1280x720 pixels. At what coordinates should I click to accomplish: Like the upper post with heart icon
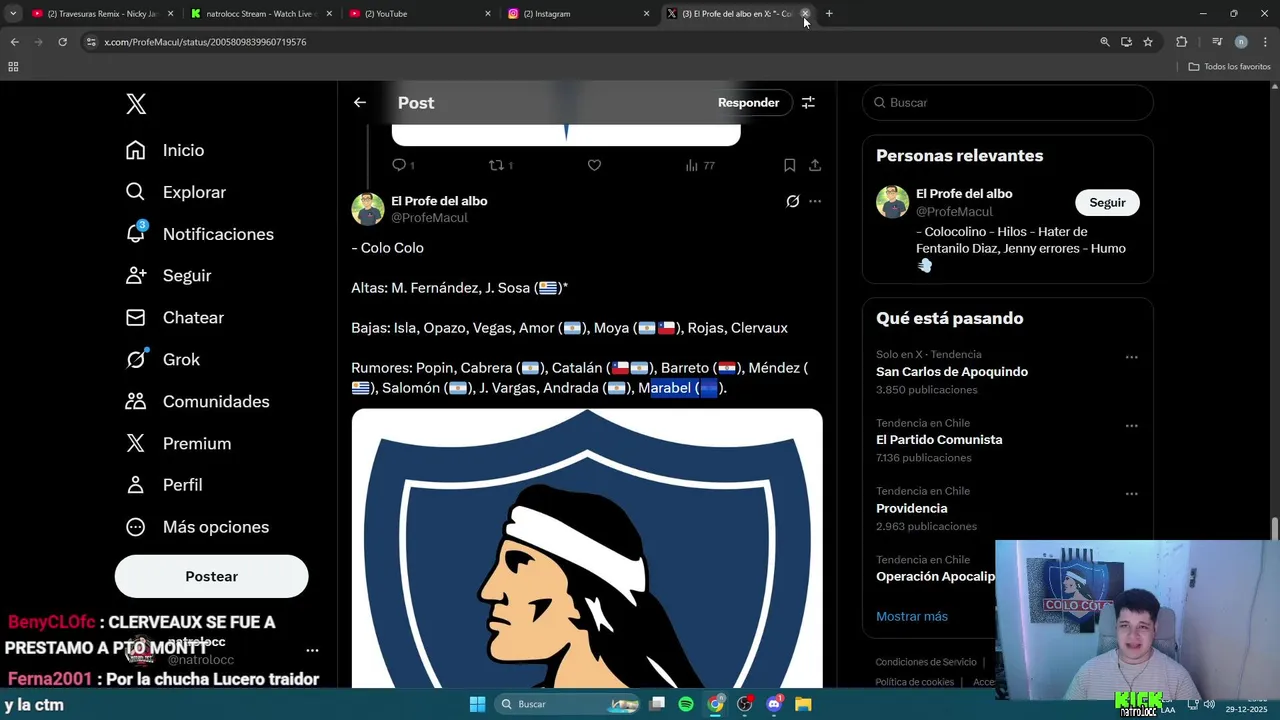click(x=594, y=165)
